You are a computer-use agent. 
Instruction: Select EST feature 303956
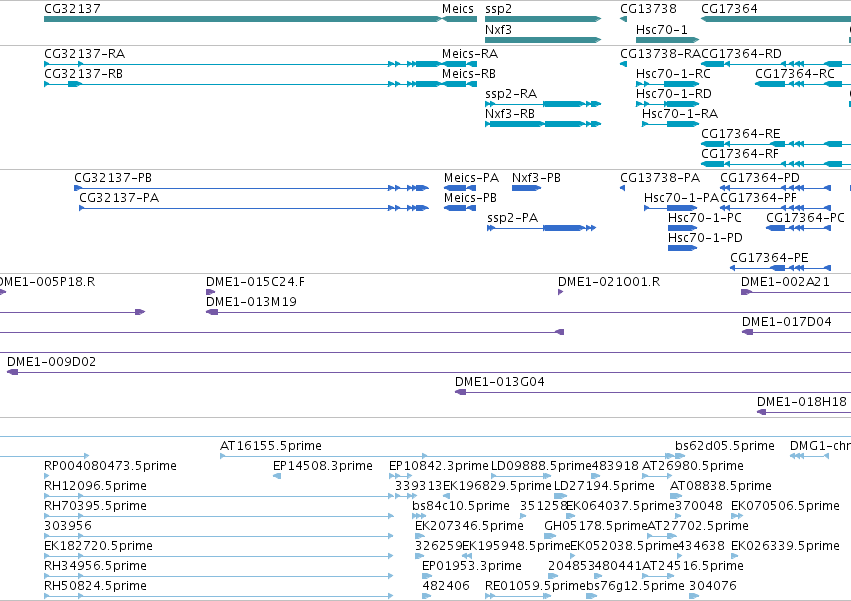pos(68,526)
